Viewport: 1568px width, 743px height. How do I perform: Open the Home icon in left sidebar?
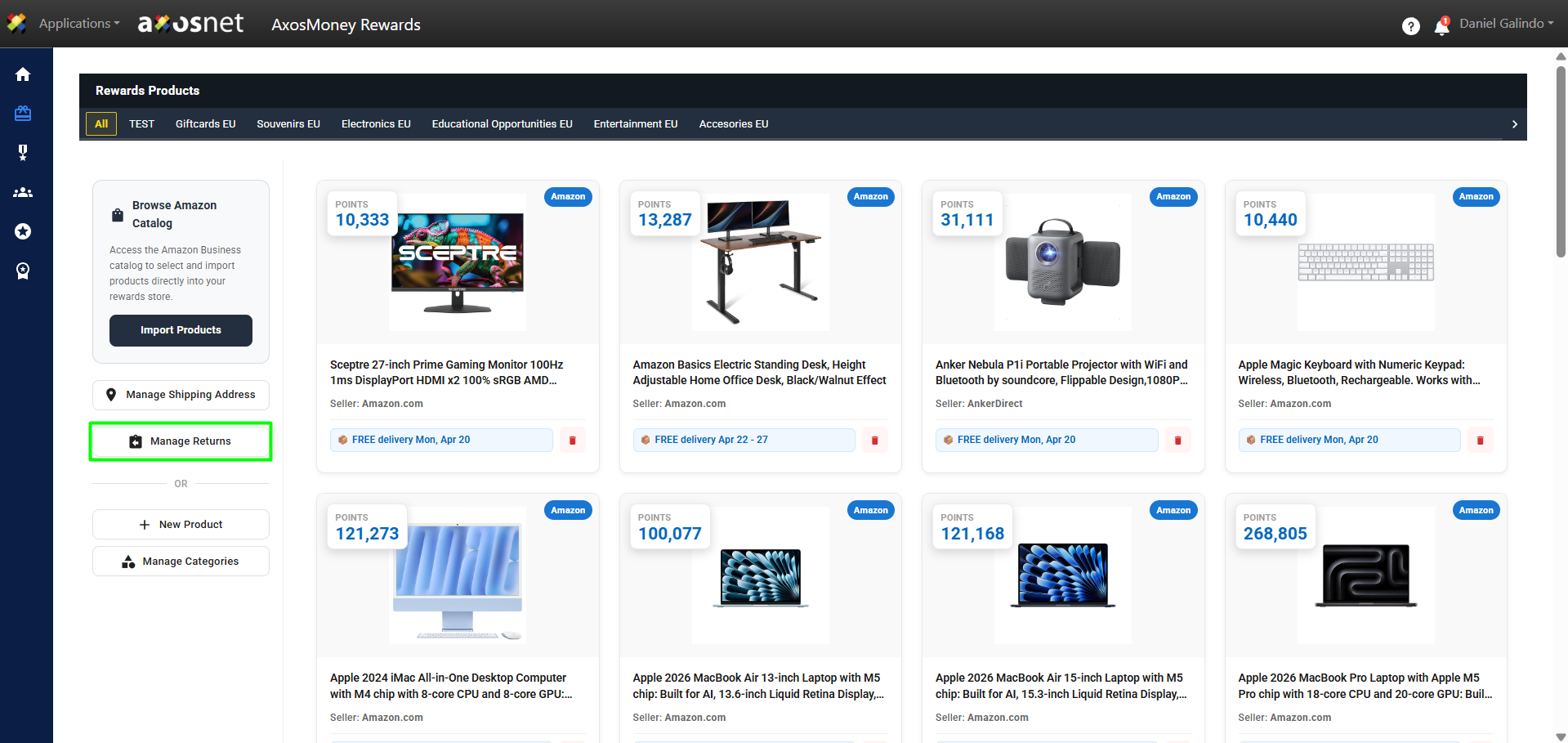tap(23, 74)
